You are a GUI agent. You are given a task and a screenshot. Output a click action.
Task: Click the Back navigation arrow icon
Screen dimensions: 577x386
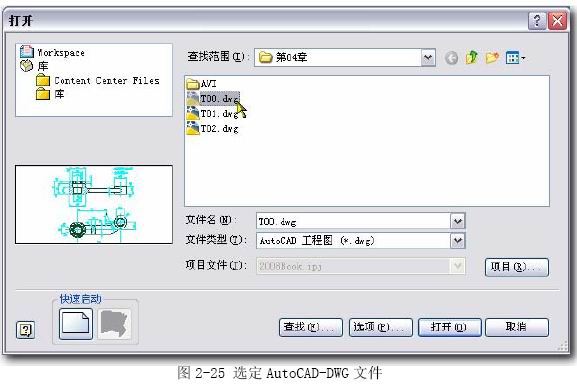coord(451,58)
